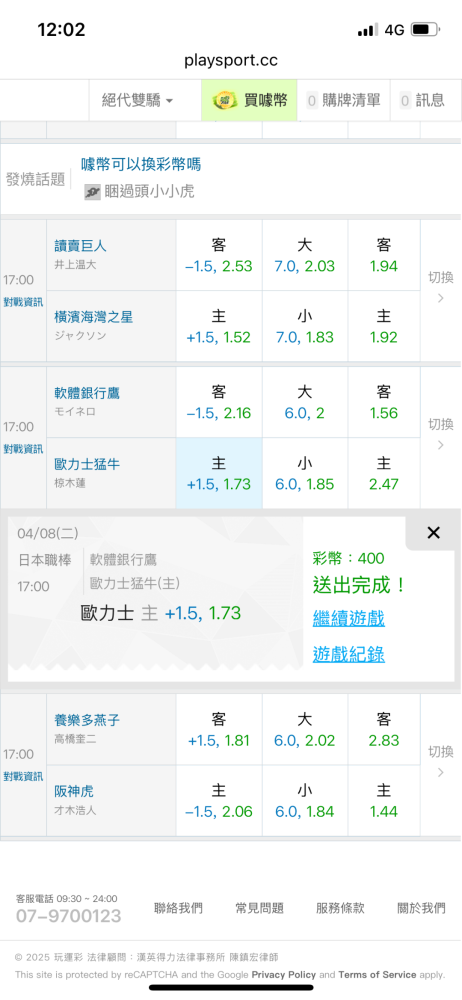Image resolution: width=462 pixels, height=1000 pixels.
Task: Toggle selected 歐力士猛牛 主 +1.5, 1.73 cell
Action: [219, 473]
